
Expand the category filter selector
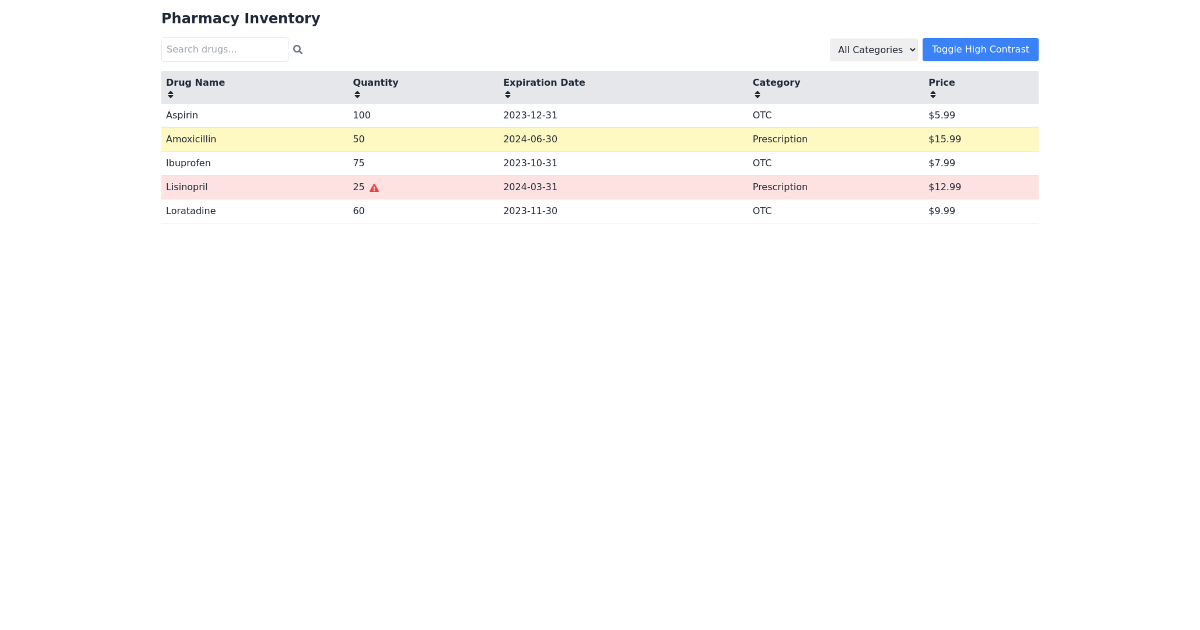(x=874, y=49)
